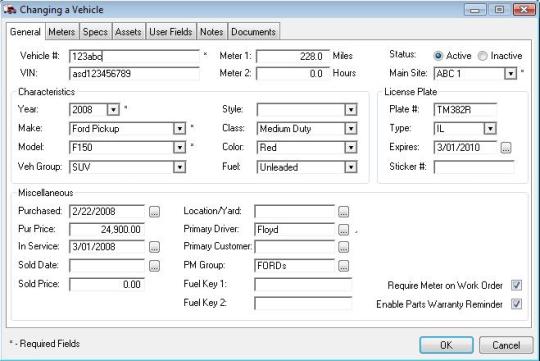The height and width of the screenshot is (361, 540).
Task: Close the Changing a Vehicle window
Action: coord(523,9)
